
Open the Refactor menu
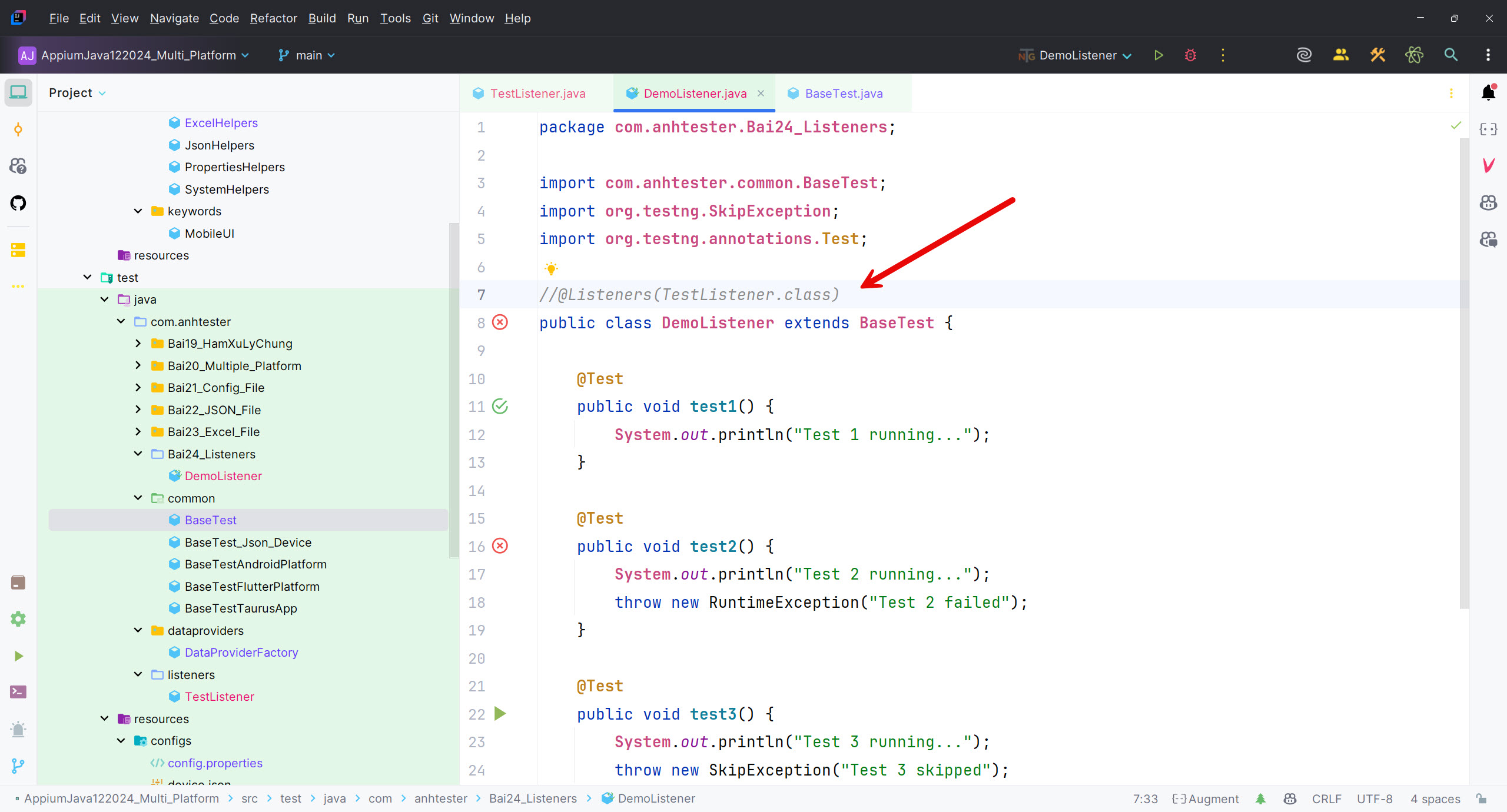[273, 18]
